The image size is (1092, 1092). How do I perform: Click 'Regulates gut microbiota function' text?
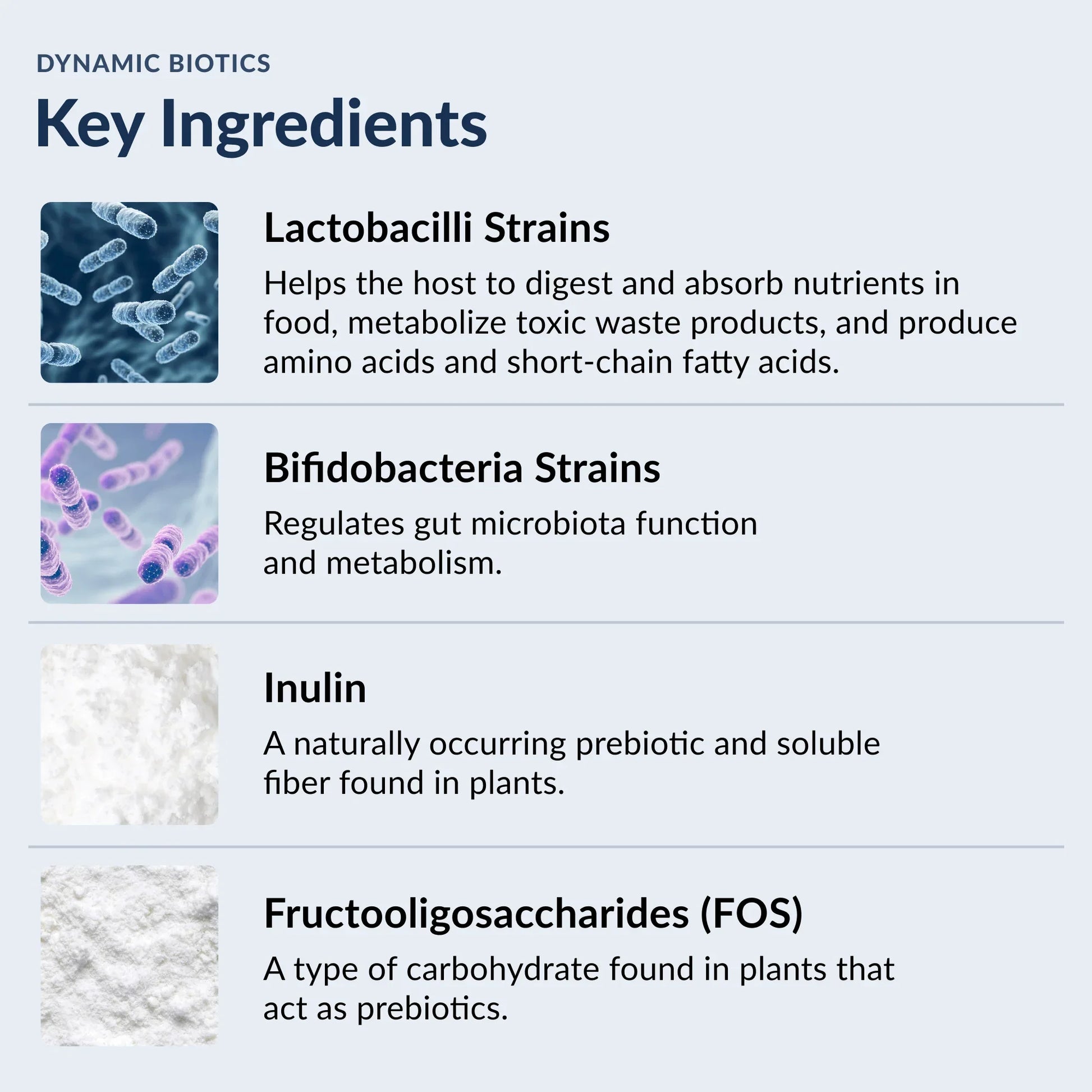(x=510, y=524)
